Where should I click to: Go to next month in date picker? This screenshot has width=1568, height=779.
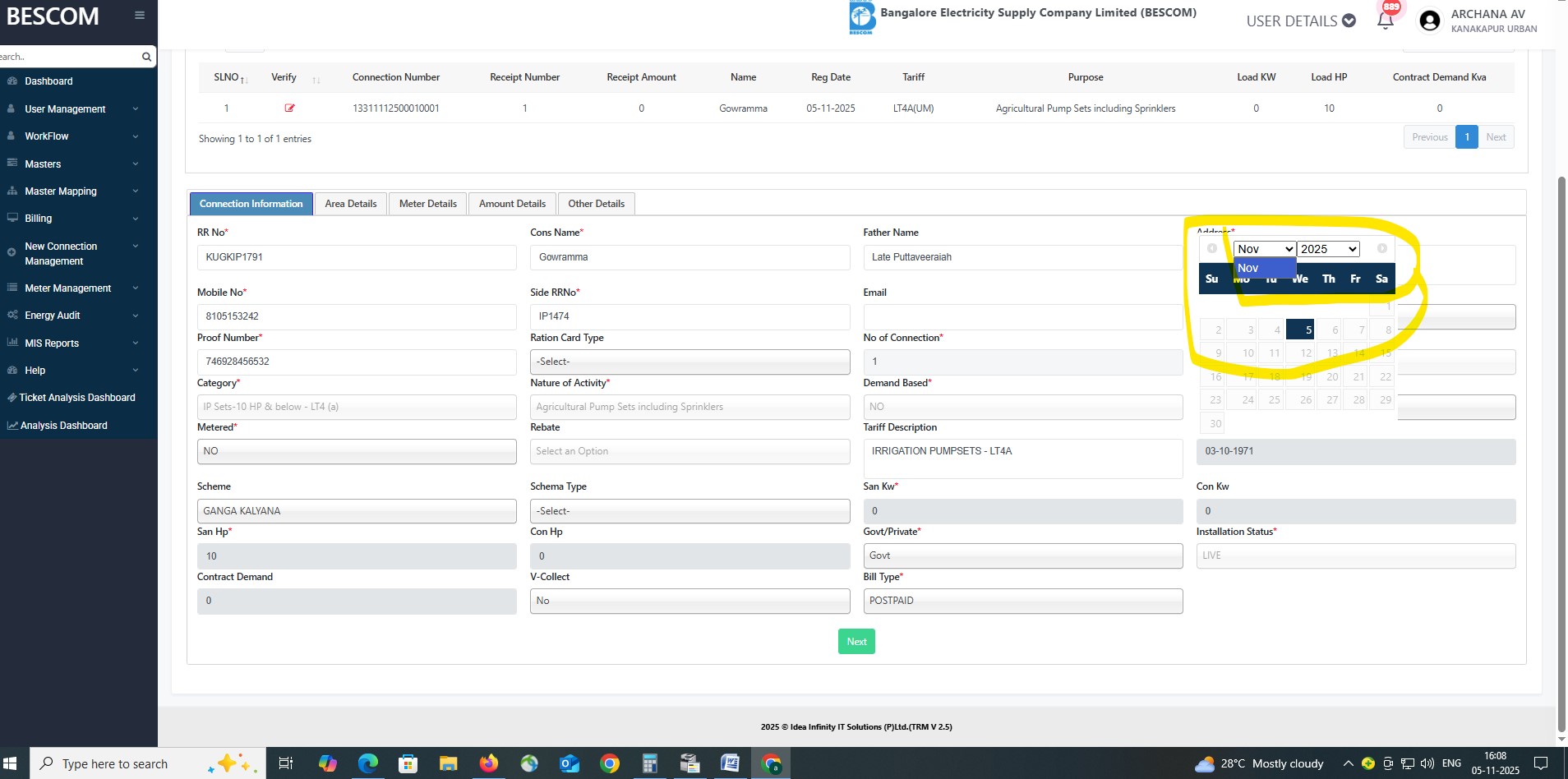[1382, 248]
